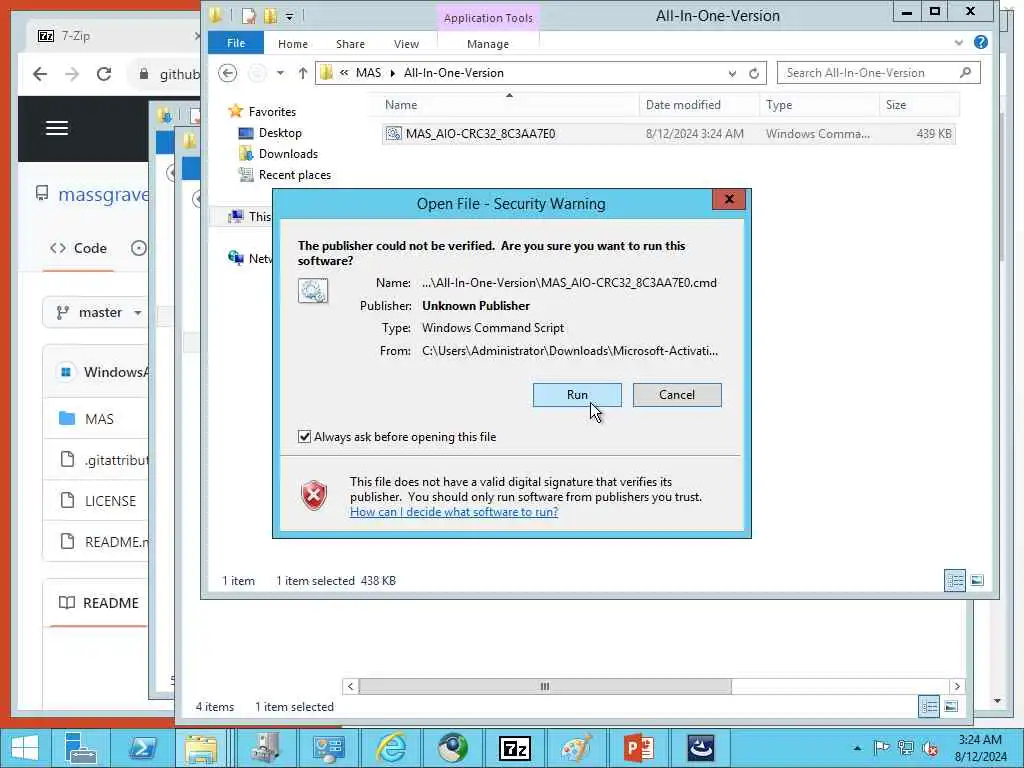Open the 'How can I decide what software to run?' link
This screenshot has width=1024, height=768.
coord(454,512)
